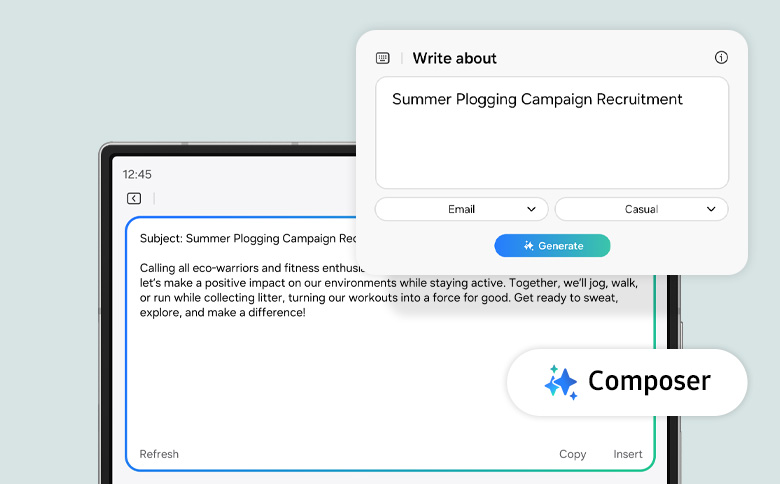
Task: Click the chevron arrow next to Casual
Action: pos(711,209)
